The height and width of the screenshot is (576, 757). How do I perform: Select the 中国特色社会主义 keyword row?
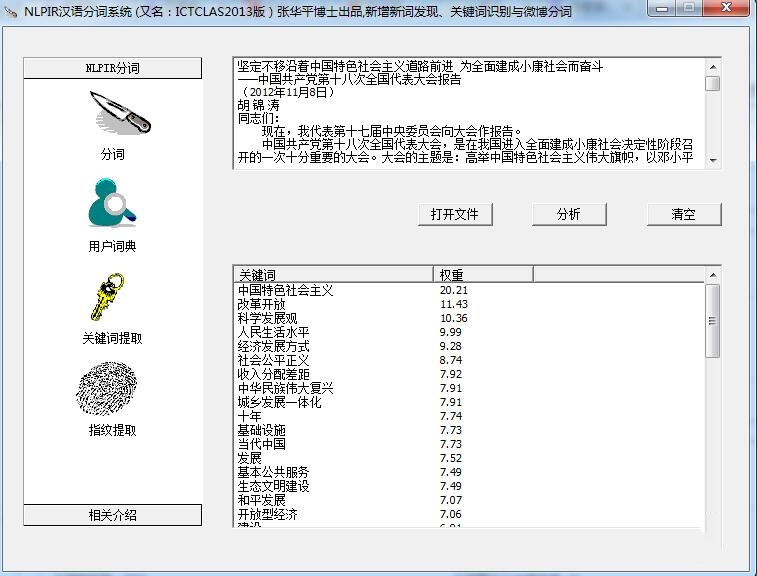(468, 290)
